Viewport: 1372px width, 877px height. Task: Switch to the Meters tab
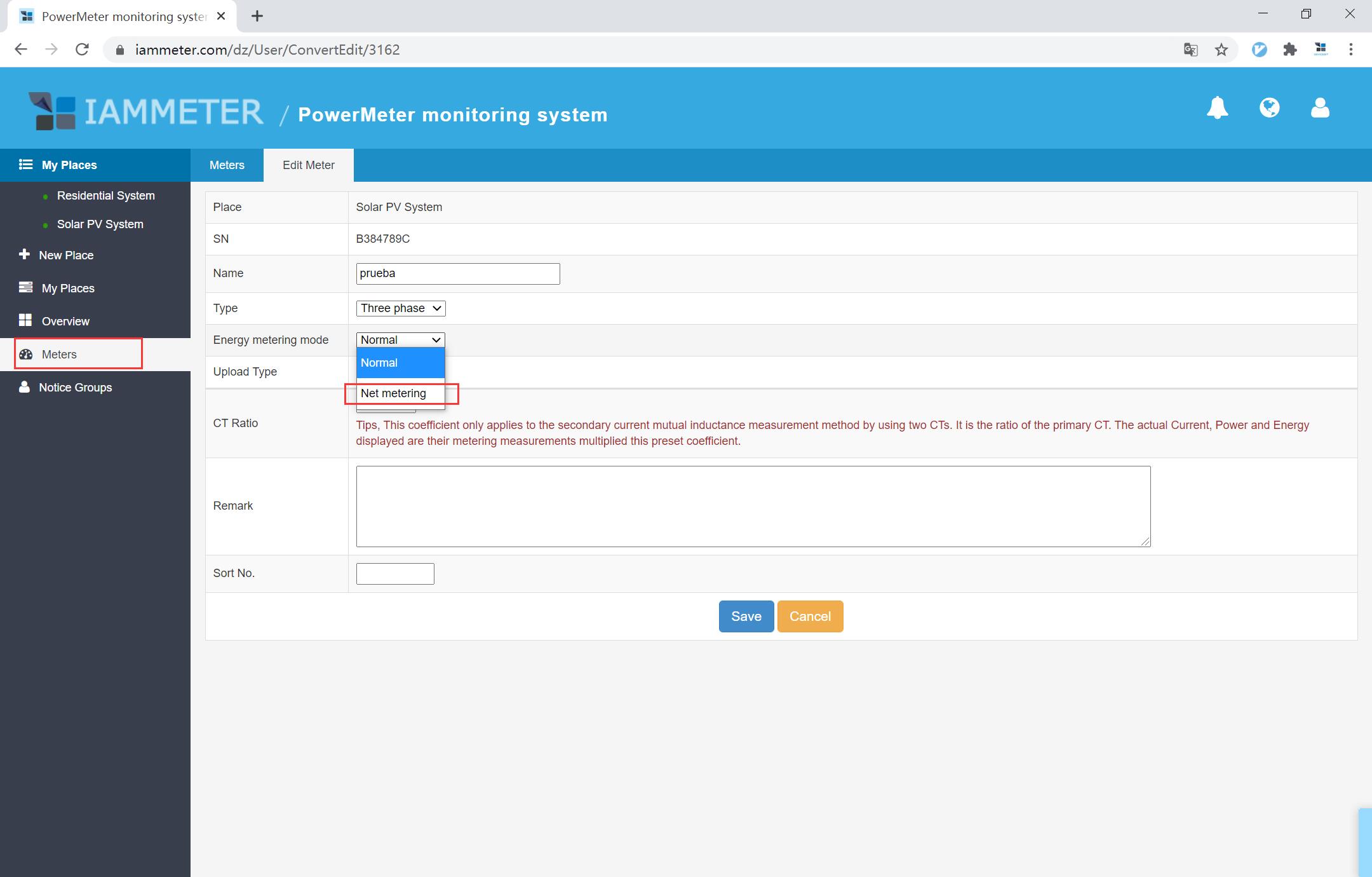pos(227,165)
